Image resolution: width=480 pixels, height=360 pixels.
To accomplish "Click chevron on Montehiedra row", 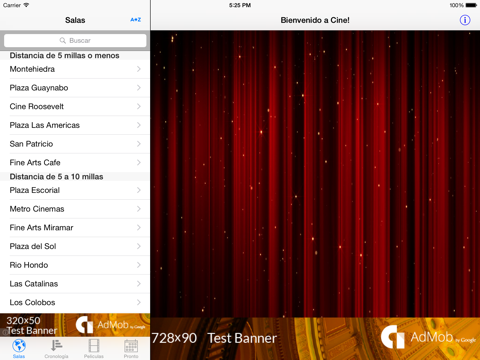I will click(139, 69).
